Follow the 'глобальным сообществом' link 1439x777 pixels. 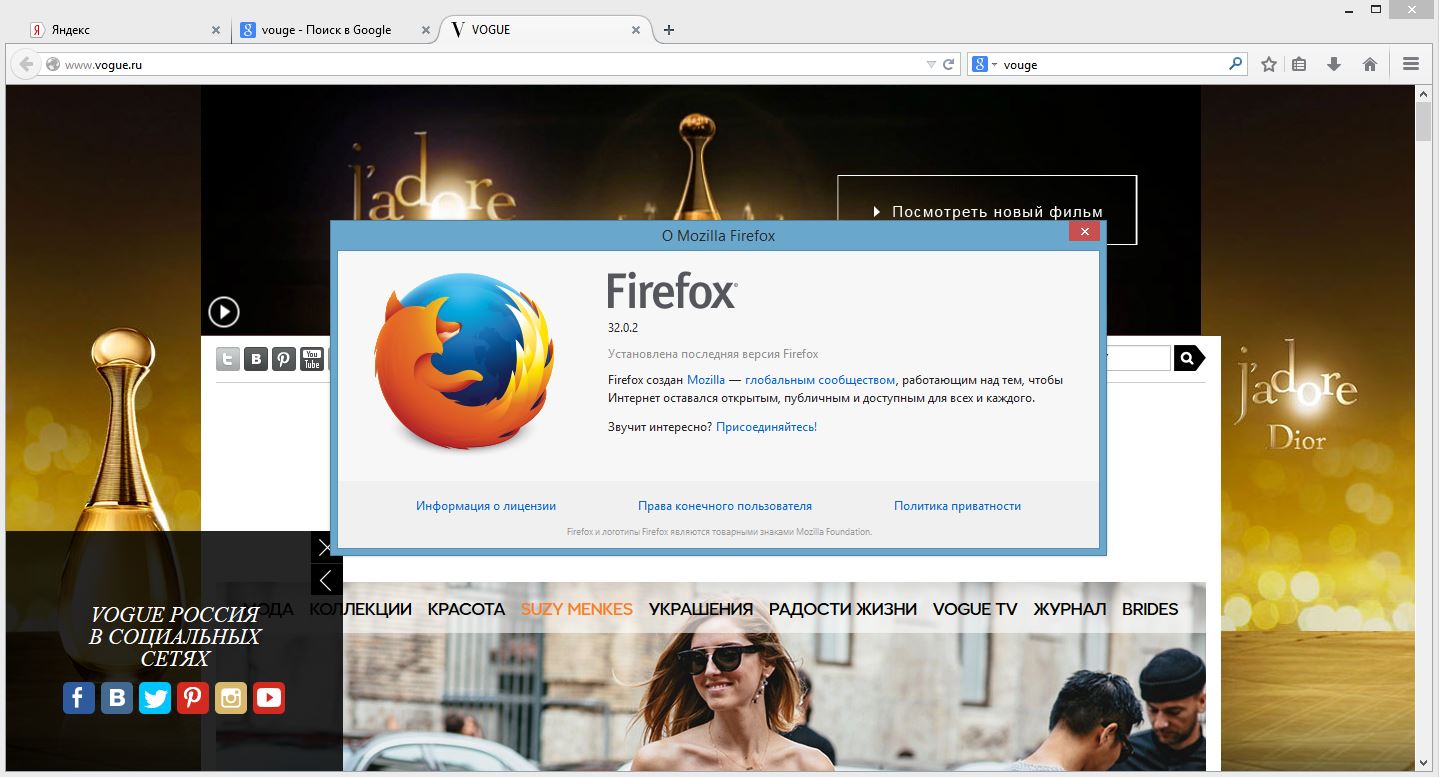(x=820, y=380)
